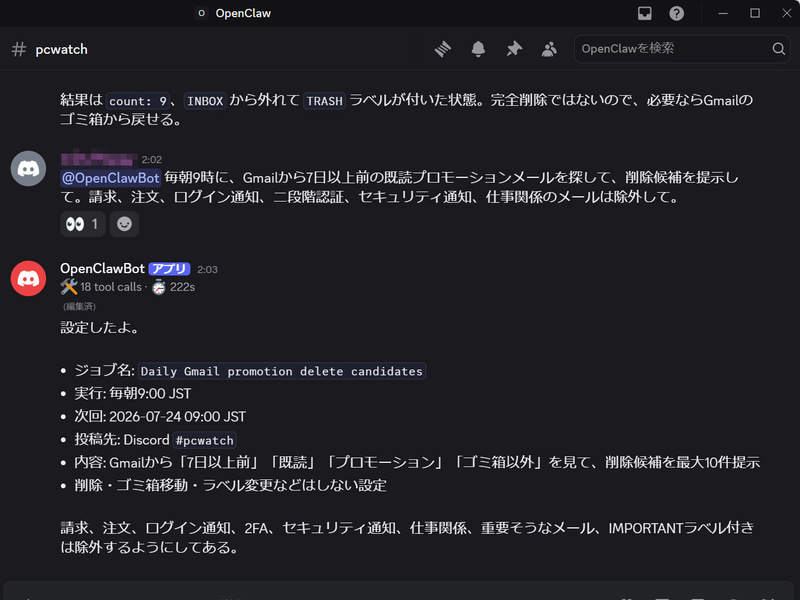Screen dimensions: 800x600
Task: Select the INBOX code snippet
Action: (205, 101)
